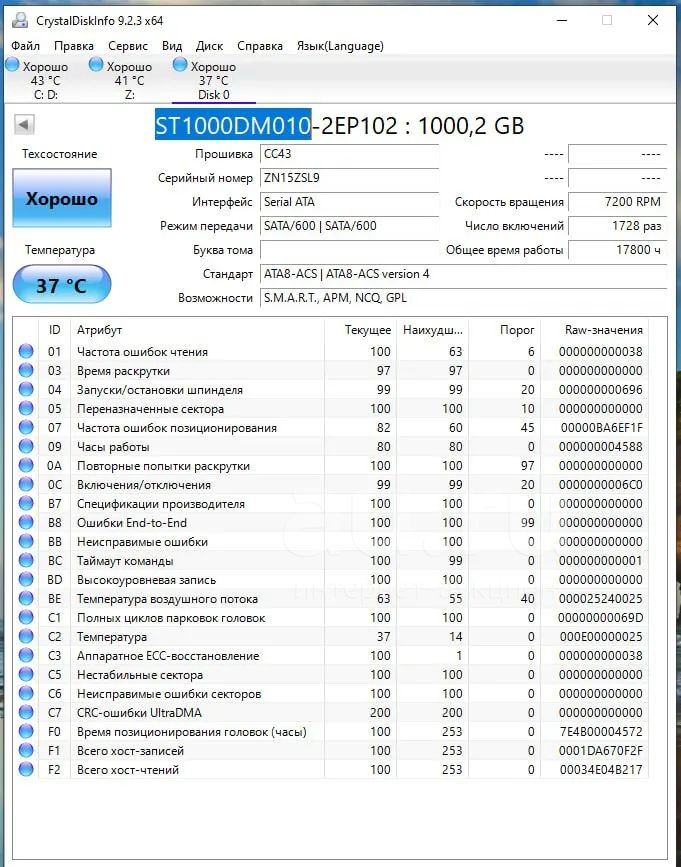Click status orb of attribute 0A row
Screen dimensions: 681x867
tap(26, 466)
